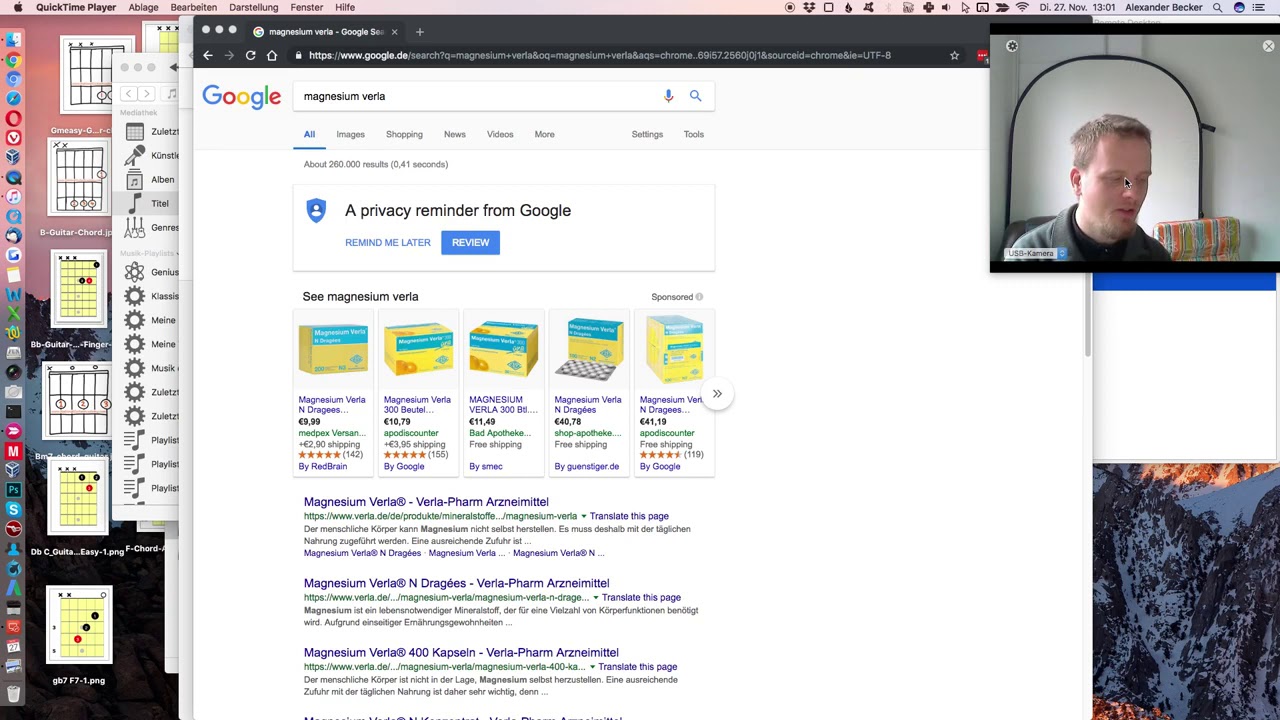Open Microsoft Word from the Dock
1280x720 pixels.
click(13, 293)
